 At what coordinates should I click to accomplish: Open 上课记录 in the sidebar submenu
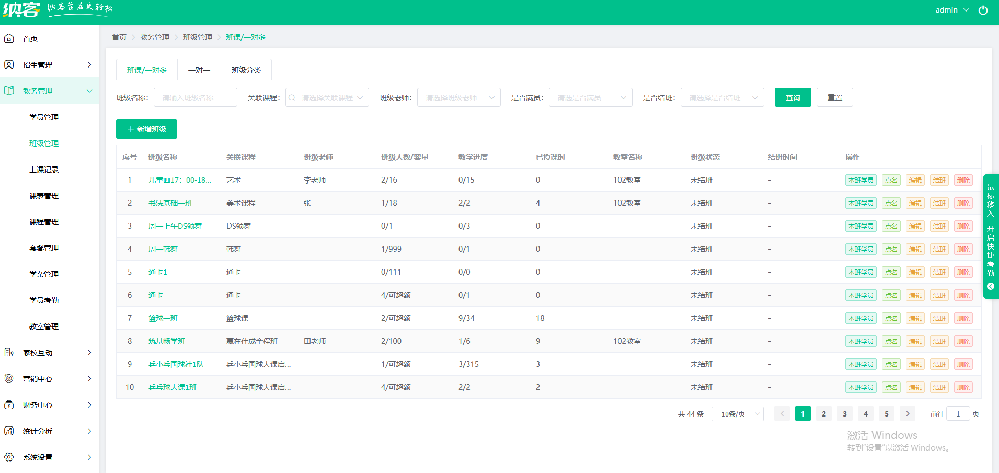[x=44, y=170]
